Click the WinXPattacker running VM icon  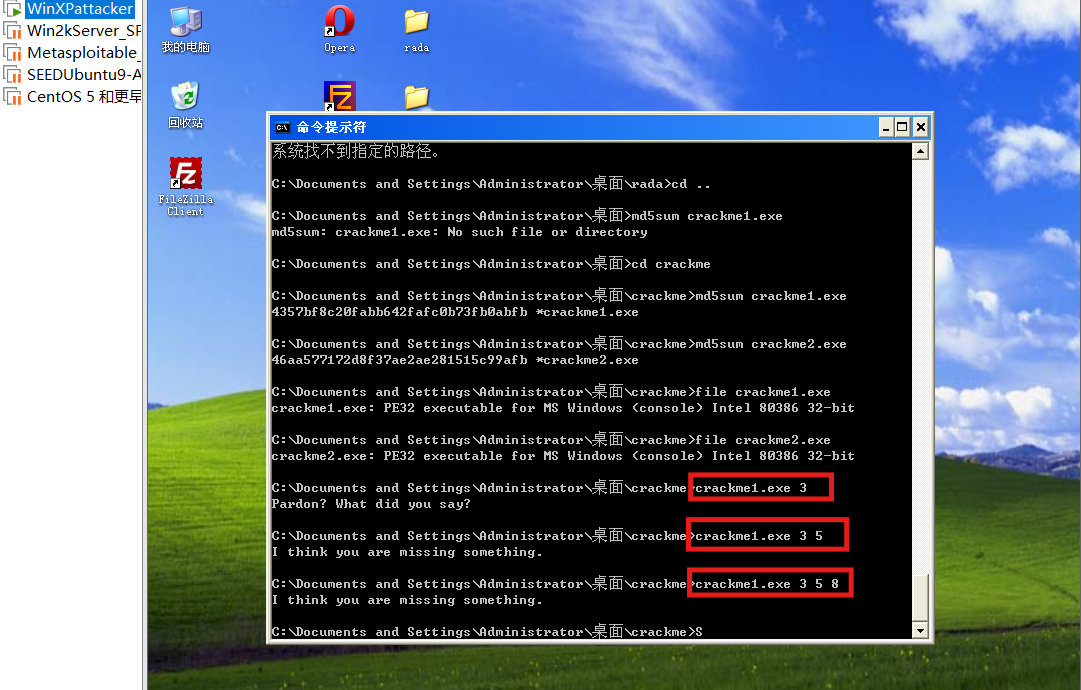[x=12, y=9]
